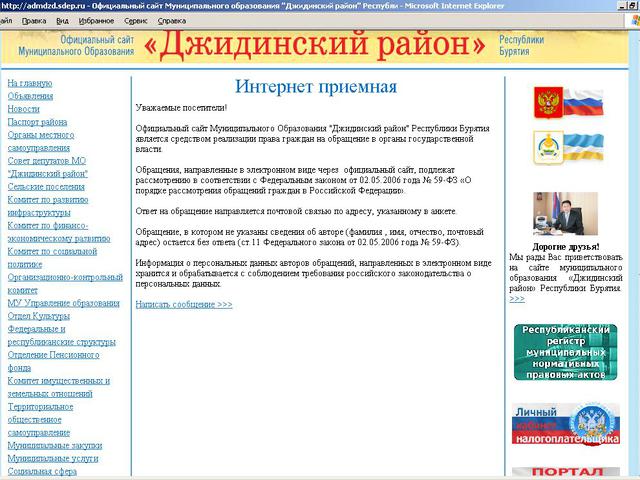Open Комитет по развитию инфраструктуры link
This screenshot has width=640, height=480.
point(48,206)
